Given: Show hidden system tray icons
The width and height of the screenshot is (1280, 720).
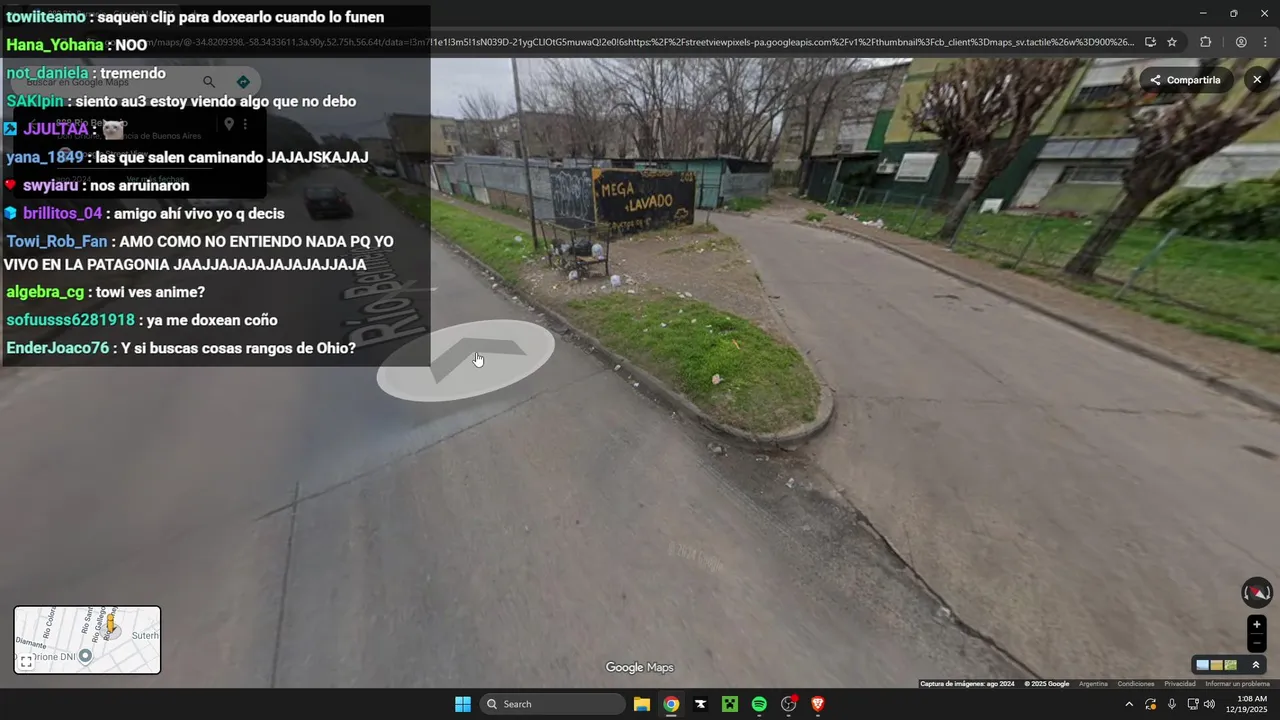Looking at the screenshot, I should pyautogui.click(x=1129, y=704).
